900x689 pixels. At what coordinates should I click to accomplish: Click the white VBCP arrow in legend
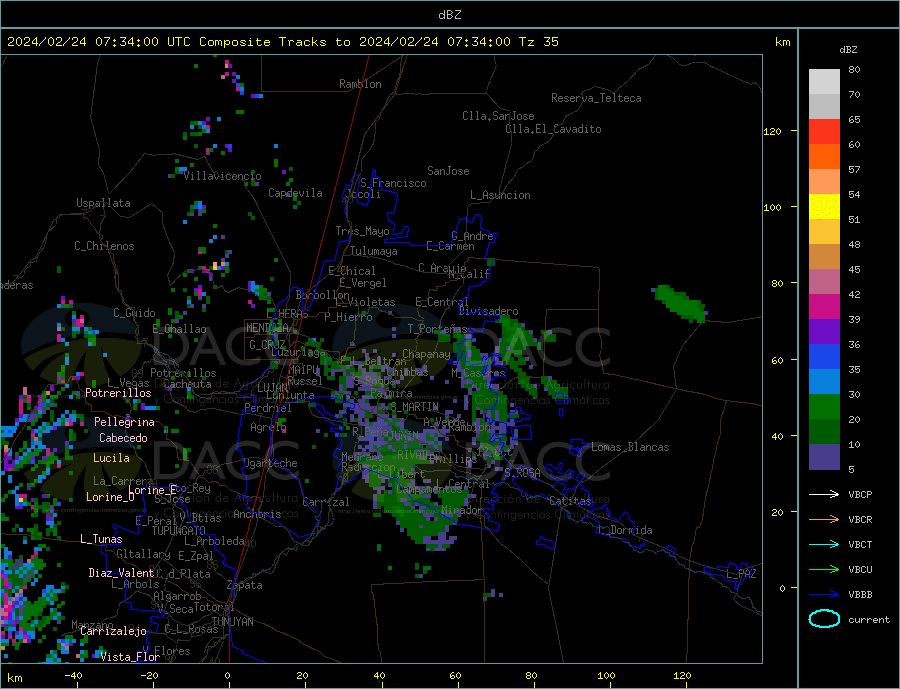click(824, 494)
